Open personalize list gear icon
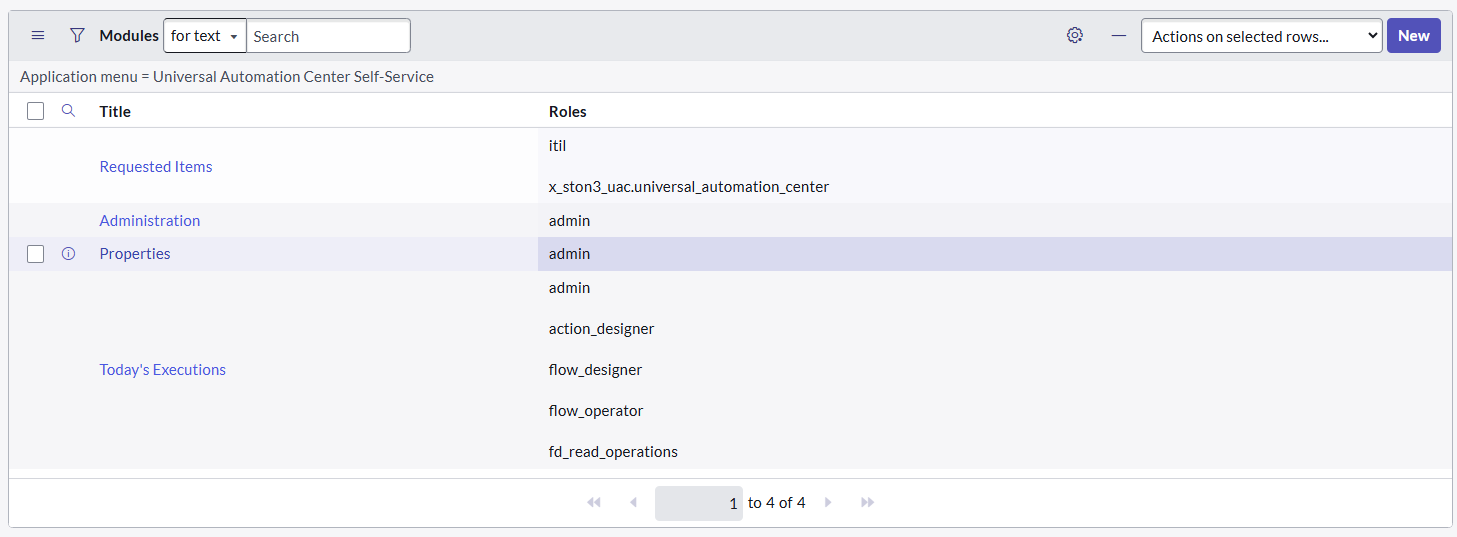1457x537 pixels. point(1075,36)
